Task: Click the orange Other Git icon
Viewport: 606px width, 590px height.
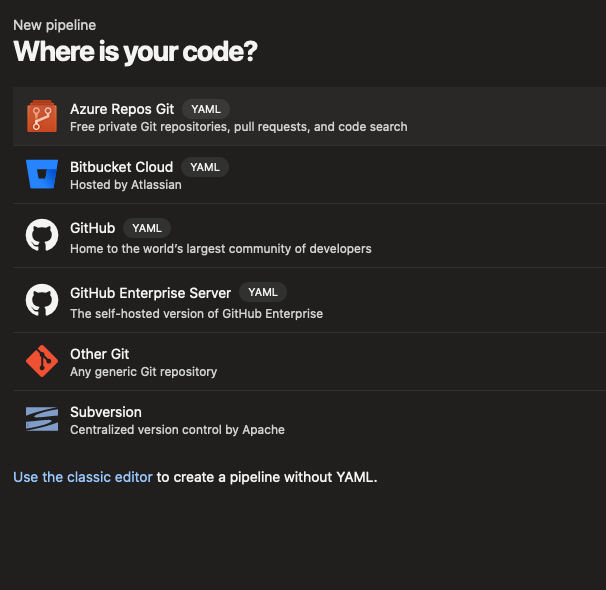Action: pyautogui.click(x=41, y=361)
